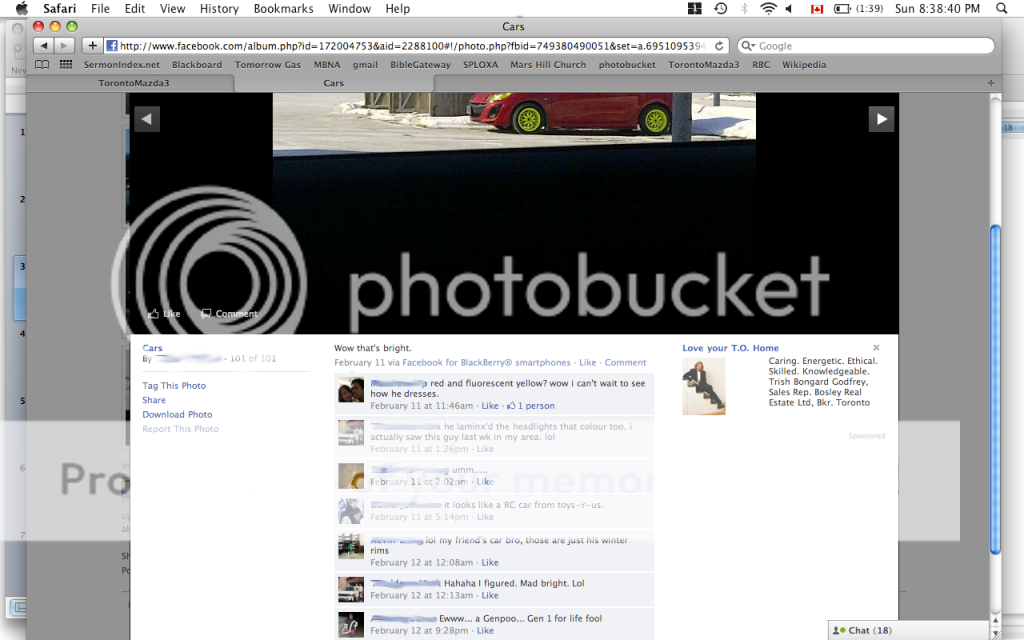
Task: Like the photo using the thumbs-up Like
Action: (165, 314)
